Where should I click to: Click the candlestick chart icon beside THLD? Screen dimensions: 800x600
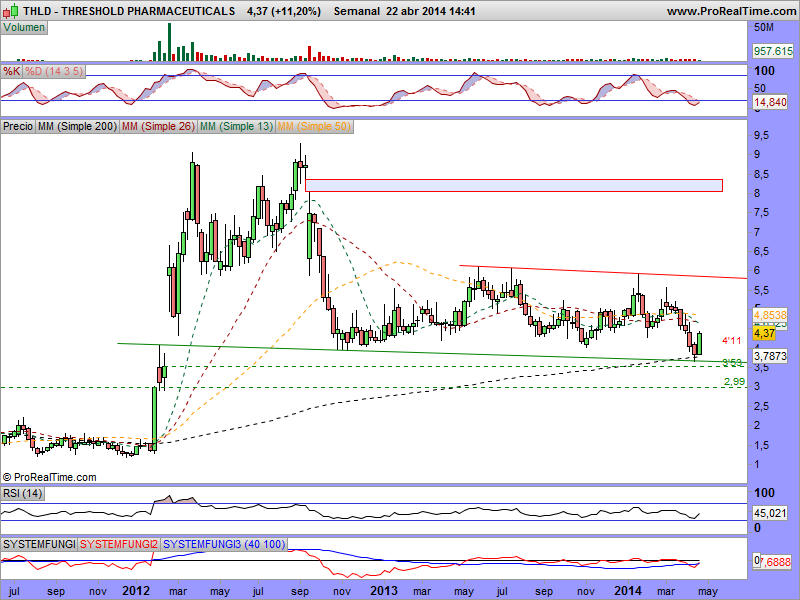coord(11,11)
